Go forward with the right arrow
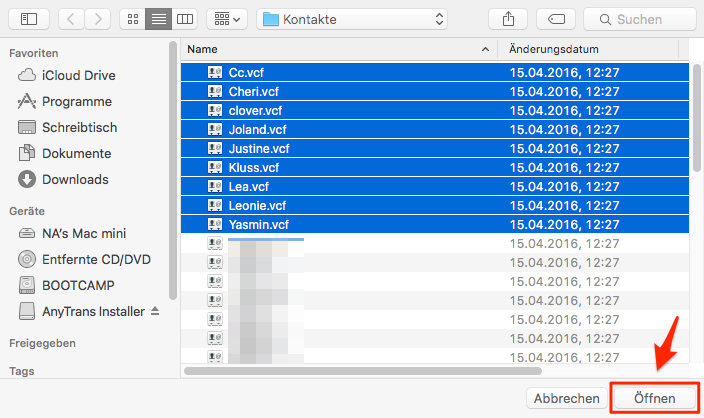 point(98,19)
